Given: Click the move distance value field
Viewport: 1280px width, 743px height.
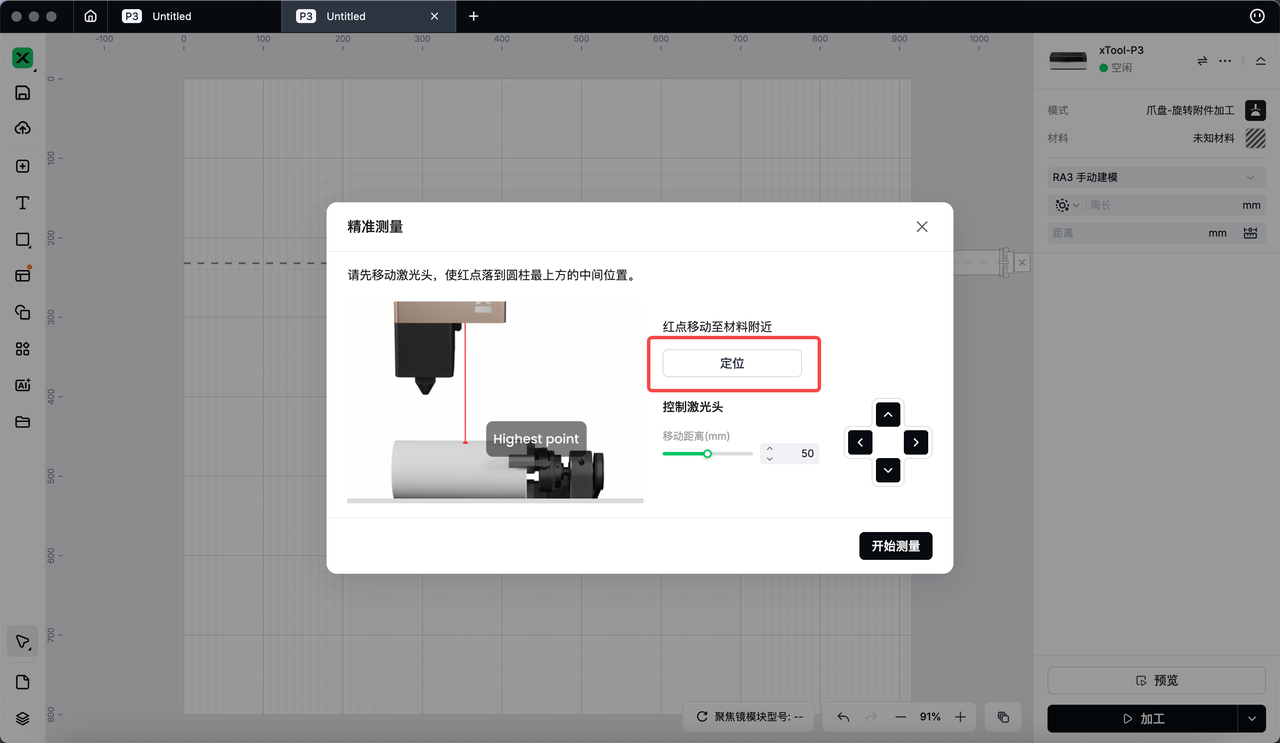Looking at the screenshot, I should [x=798, y=454].
